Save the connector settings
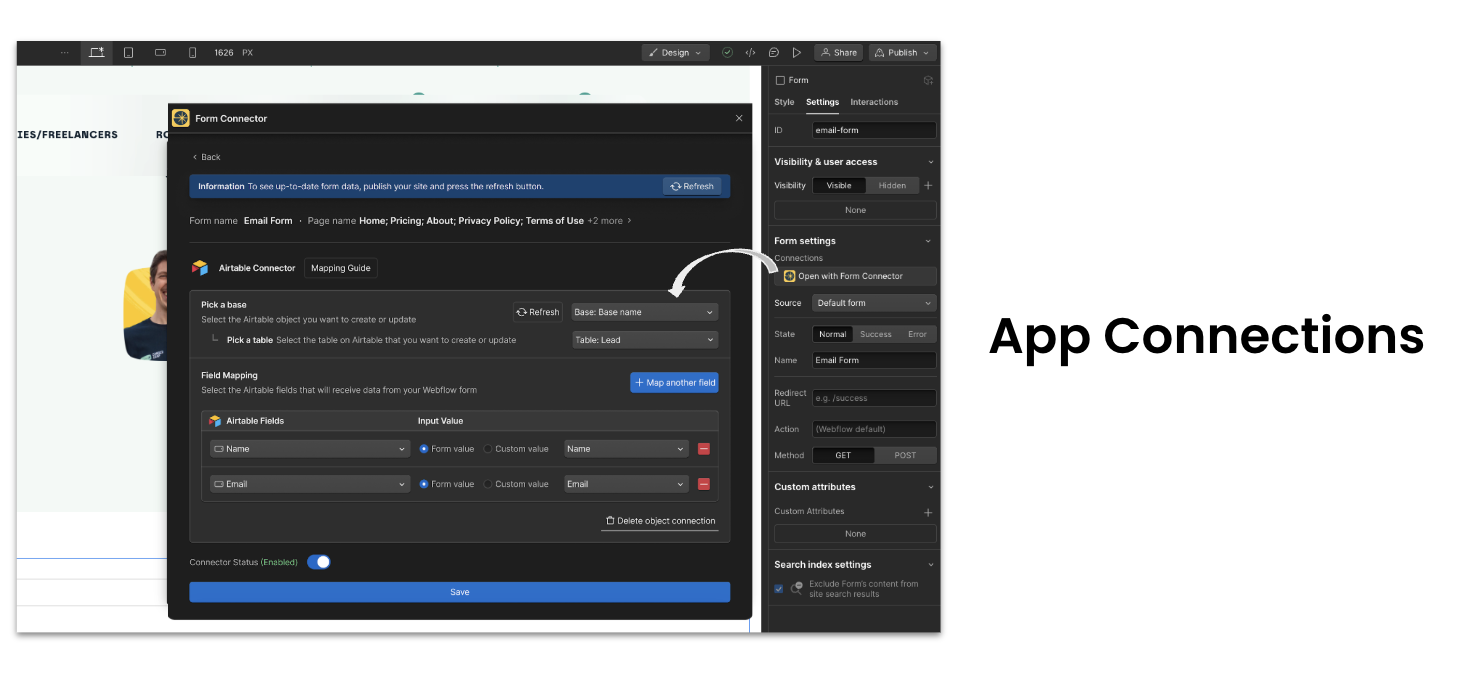The height and width of the screenshot is (674, 1458). [459, 592]
